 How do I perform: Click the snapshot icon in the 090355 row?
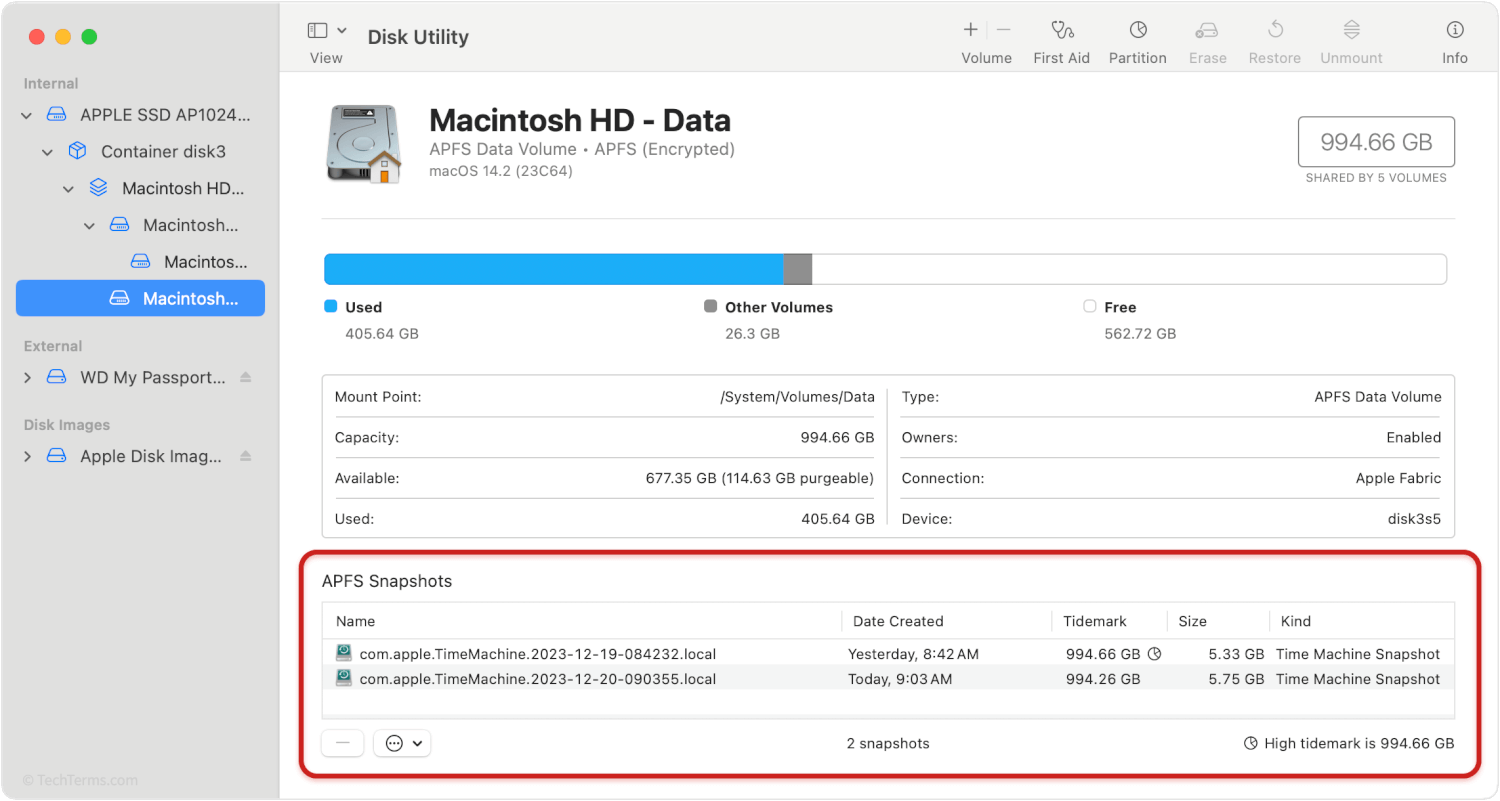344,679
